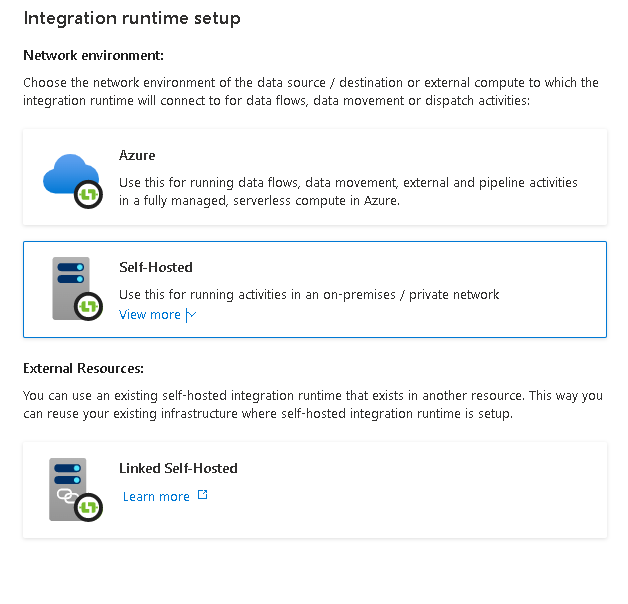Expand the View more chevron
Image resolution: width=628 pixels, height=604 pixels.
[x=191, y=315]
